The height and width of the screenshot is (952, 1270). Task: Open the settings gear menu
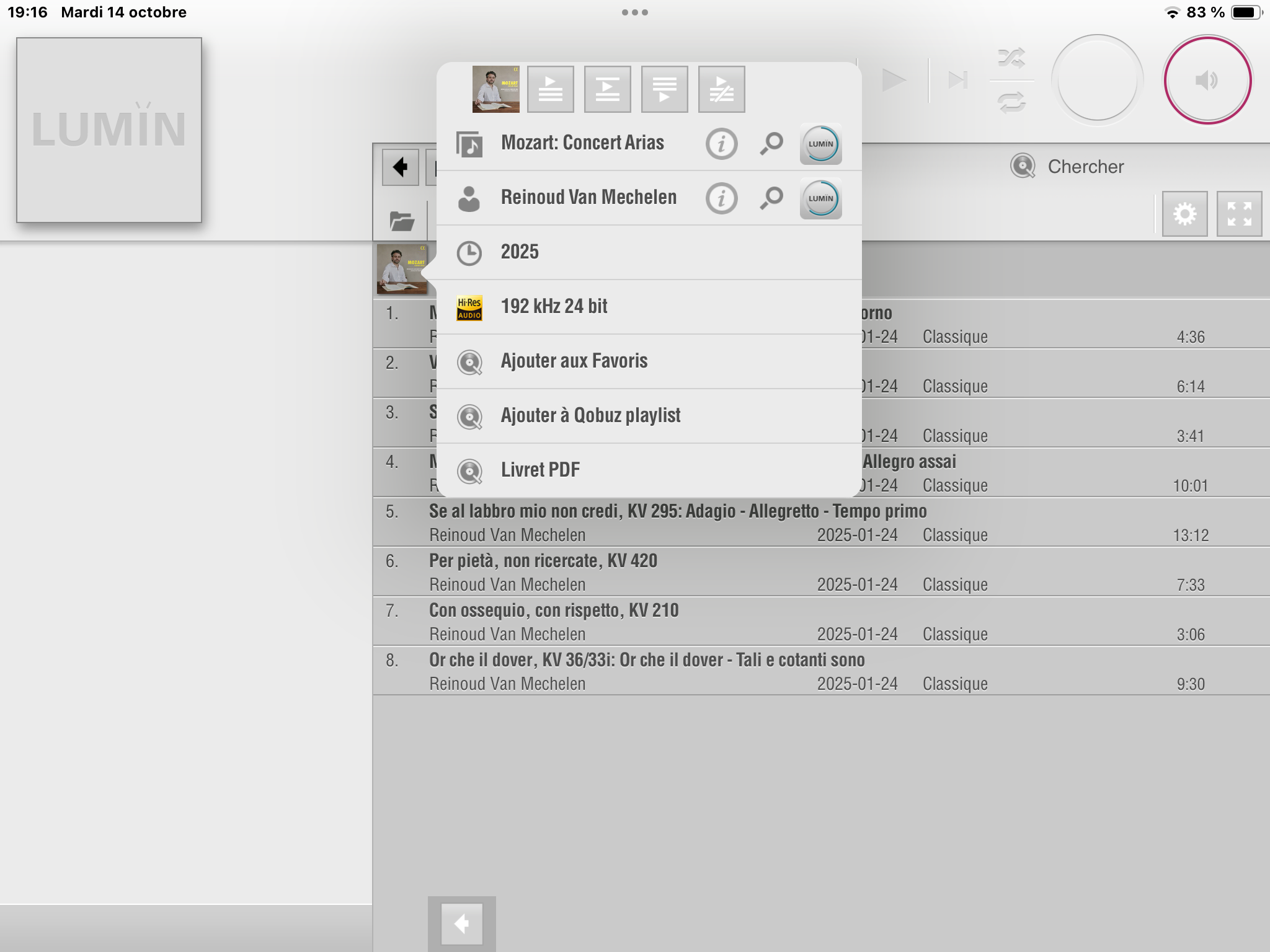pos(1184,214)
